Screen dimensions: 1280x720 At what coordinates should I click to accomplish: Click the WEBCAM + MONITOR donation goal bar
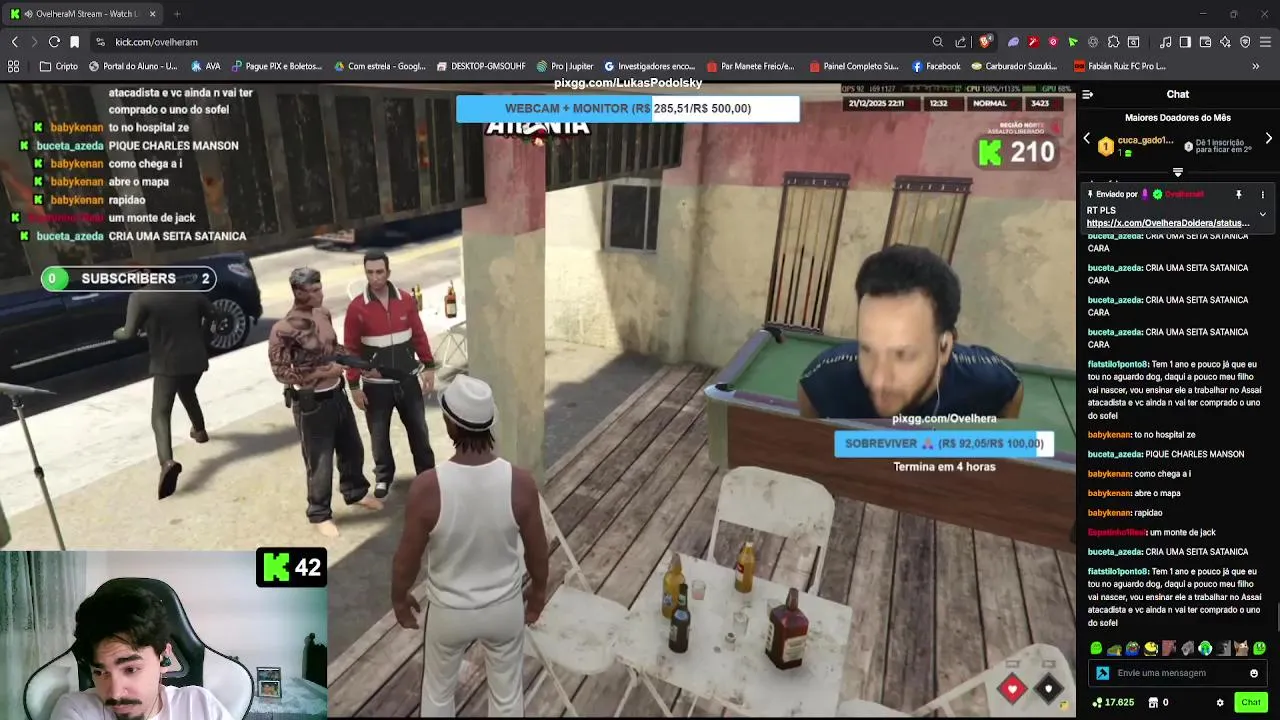(628, 108)
